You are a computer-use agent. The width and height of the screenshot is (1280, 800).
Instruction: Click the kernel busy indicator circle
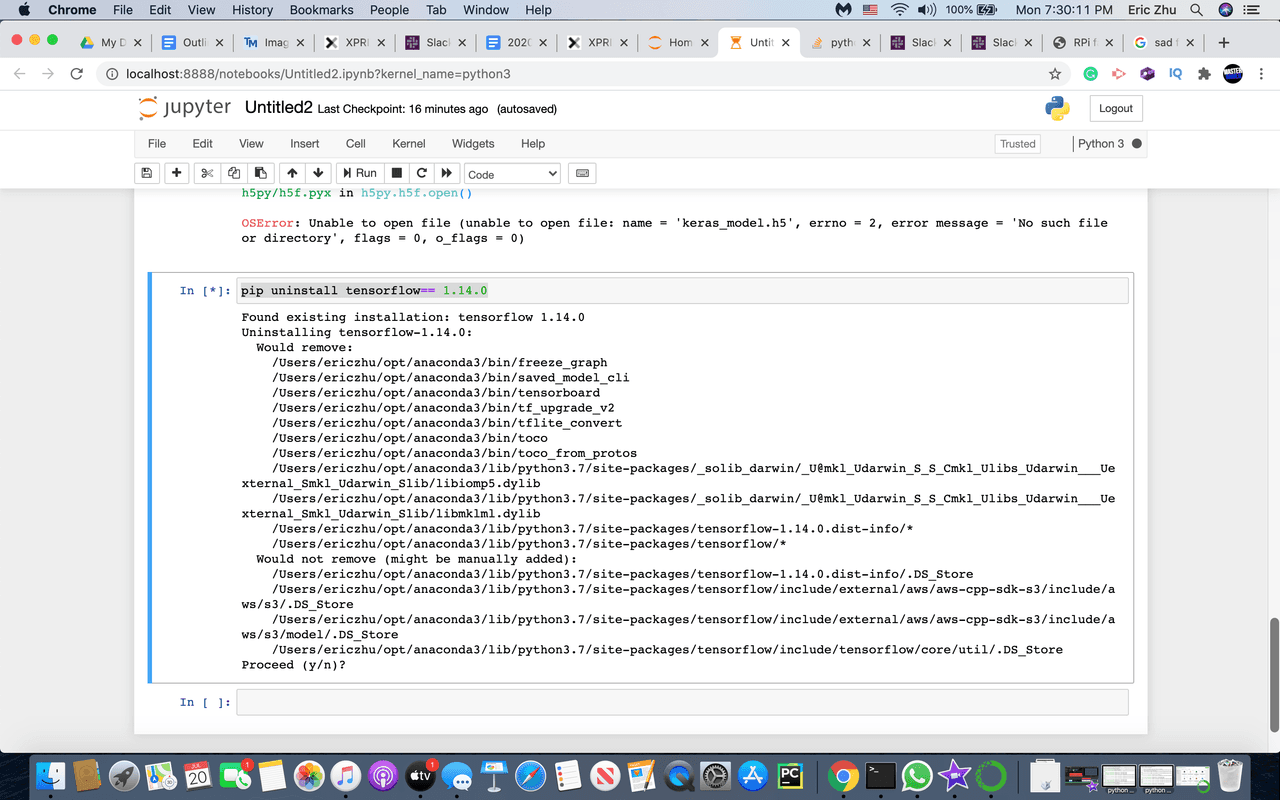1137,144
